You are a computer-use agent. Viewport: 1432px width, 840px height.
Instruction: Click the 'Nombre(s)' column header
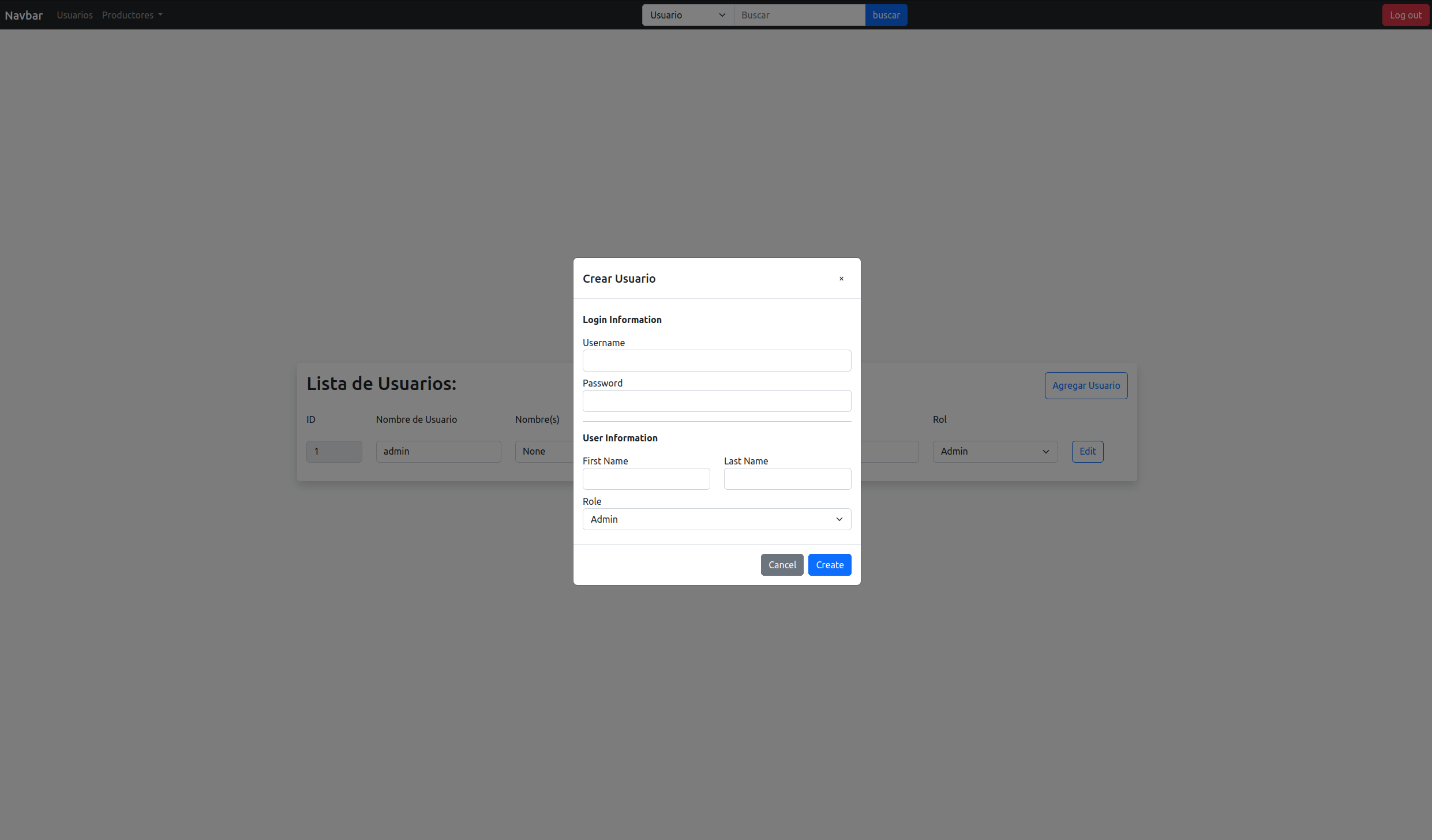pos(537,419)
